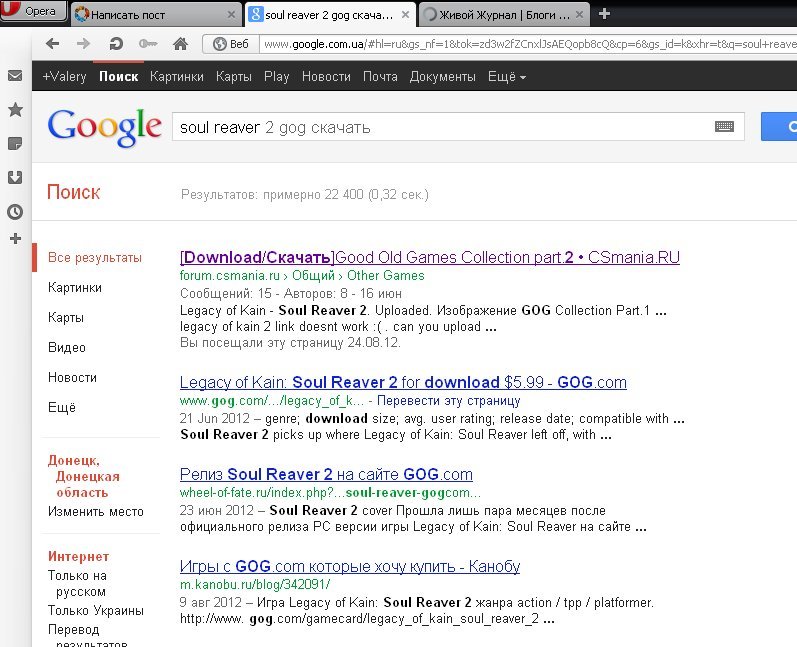Close the soul reaver 2 gog tab

pos(406,15)
